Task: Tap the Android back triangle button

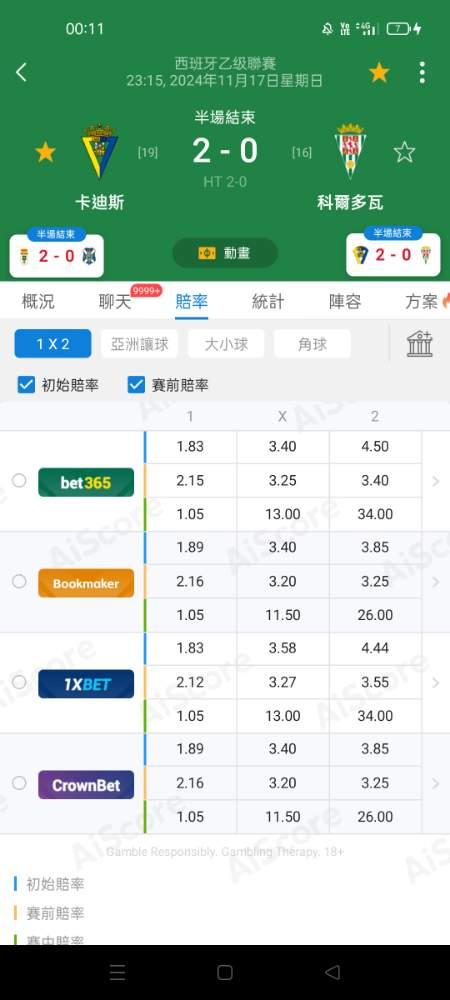Action: pos(332,972)
